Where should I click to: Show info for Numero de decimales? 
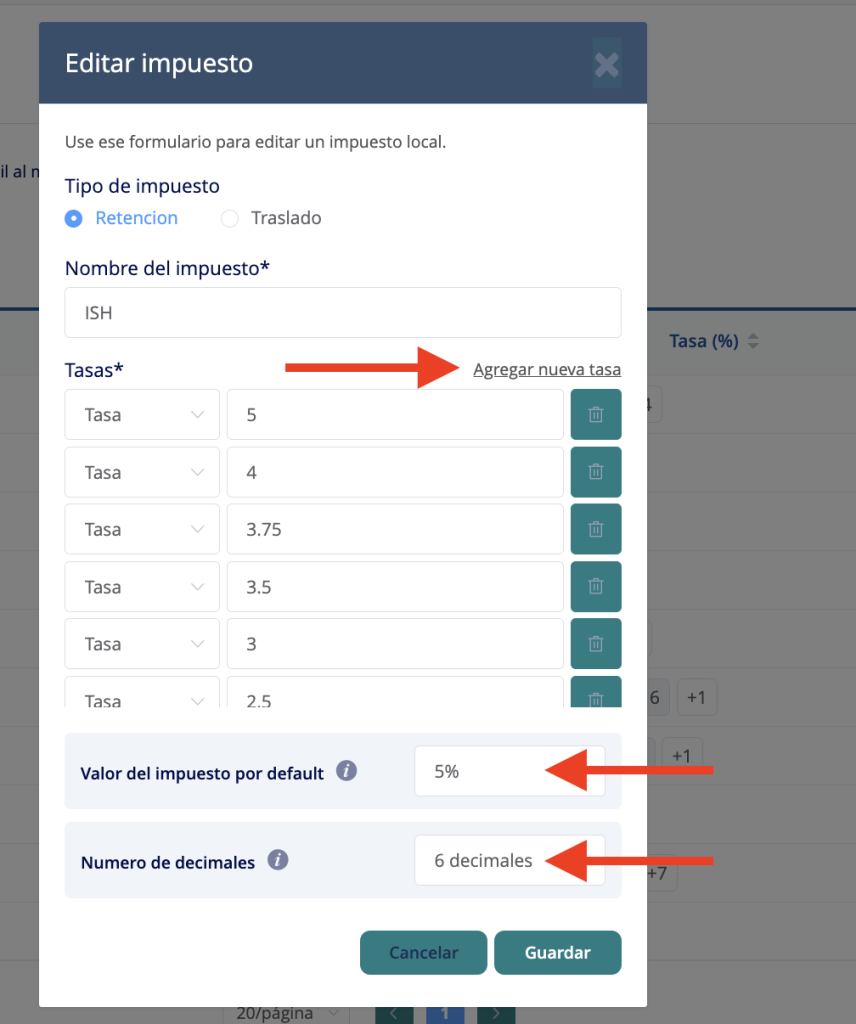pos(278,860)
